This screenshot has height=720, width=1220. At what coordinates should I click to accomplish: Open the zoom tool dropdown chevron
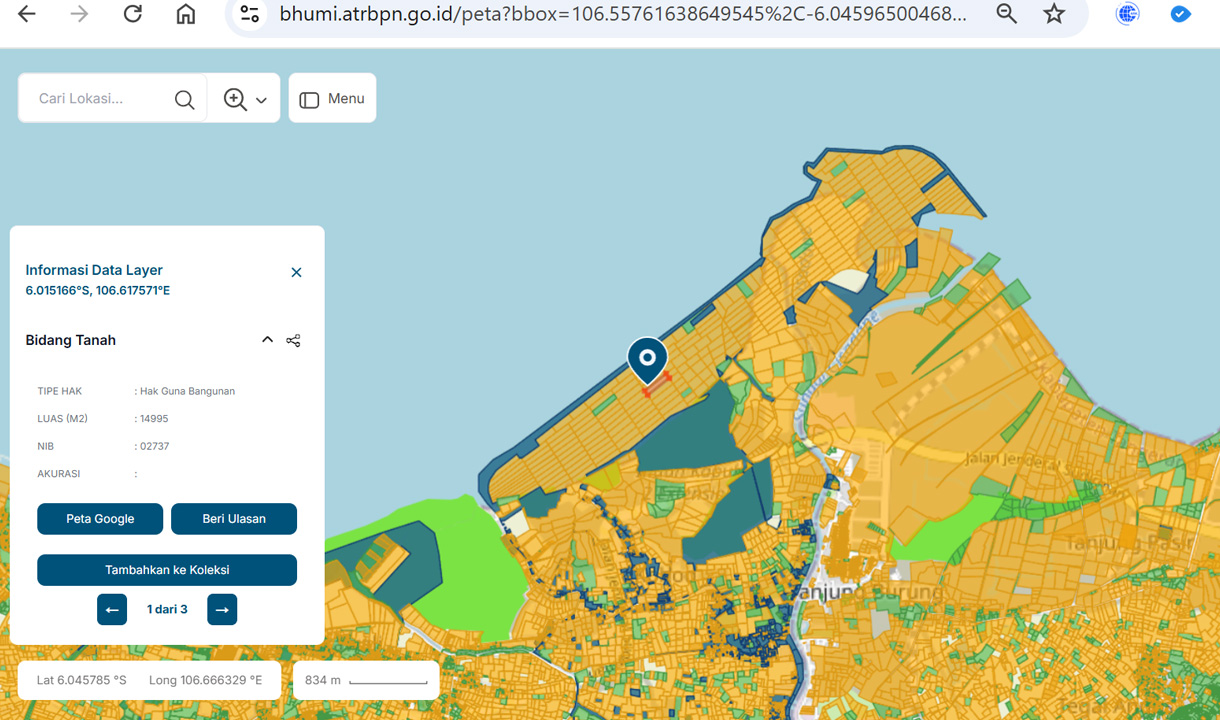click(262, 100)
